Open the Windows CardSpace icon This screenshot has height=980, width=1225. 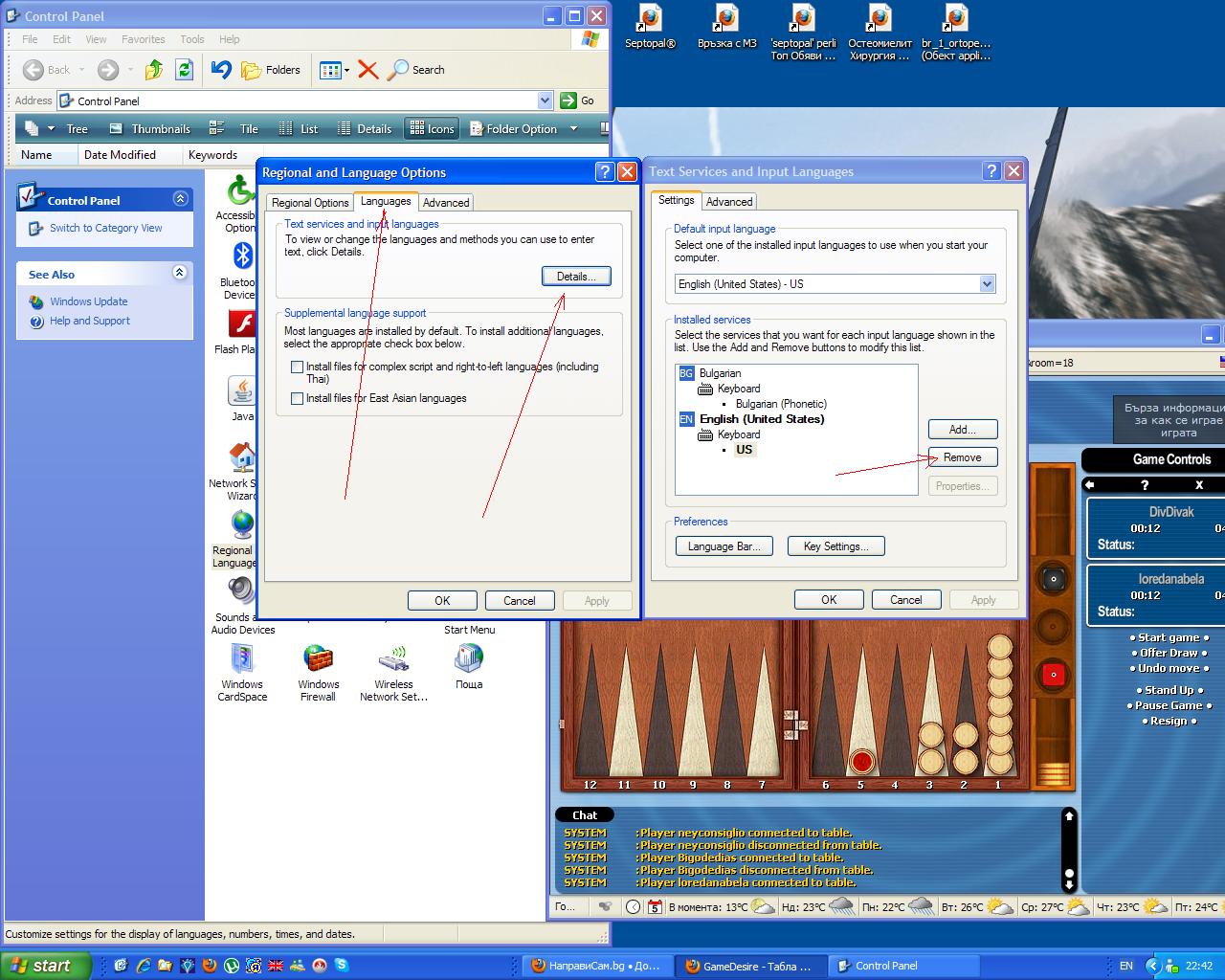[242, 659]
